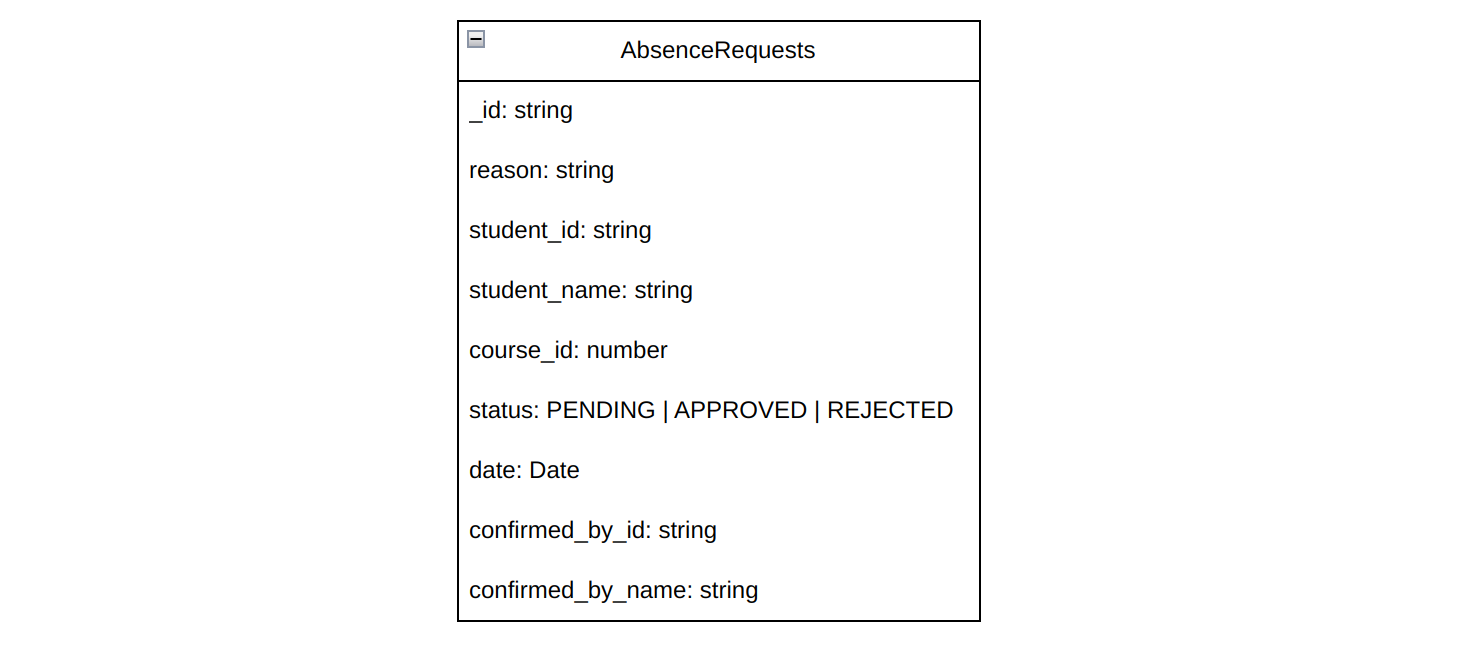1473x645 pixels.
Task: Click the number type of course_id
Action: (627, 350)
